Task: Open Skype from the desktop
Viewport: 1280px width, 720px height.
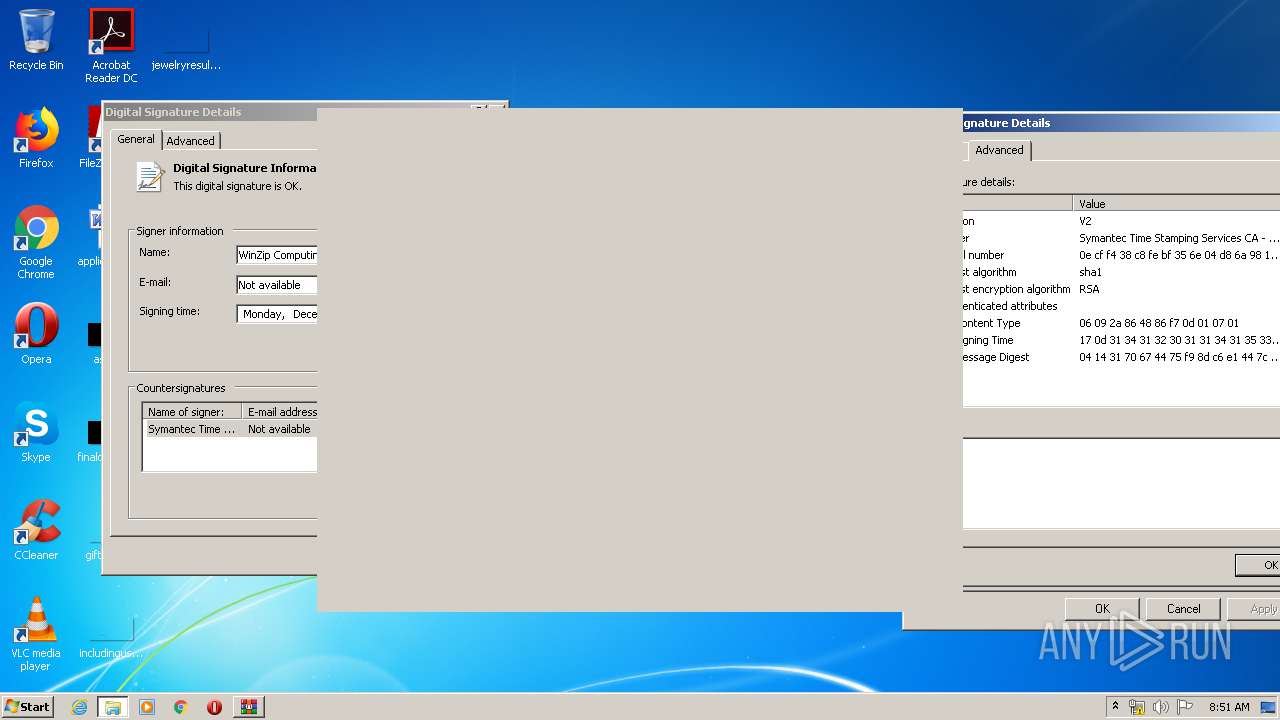Action: [x=36, y=432]
